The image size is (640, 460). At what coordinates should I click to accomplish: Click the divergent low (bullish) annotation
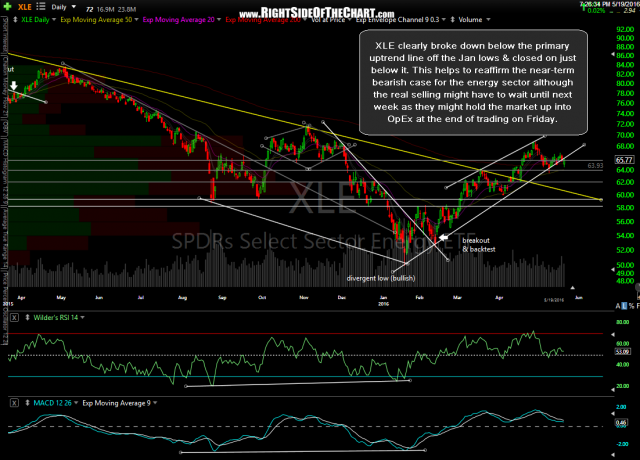pyautogui.click(x=381, y=278)
